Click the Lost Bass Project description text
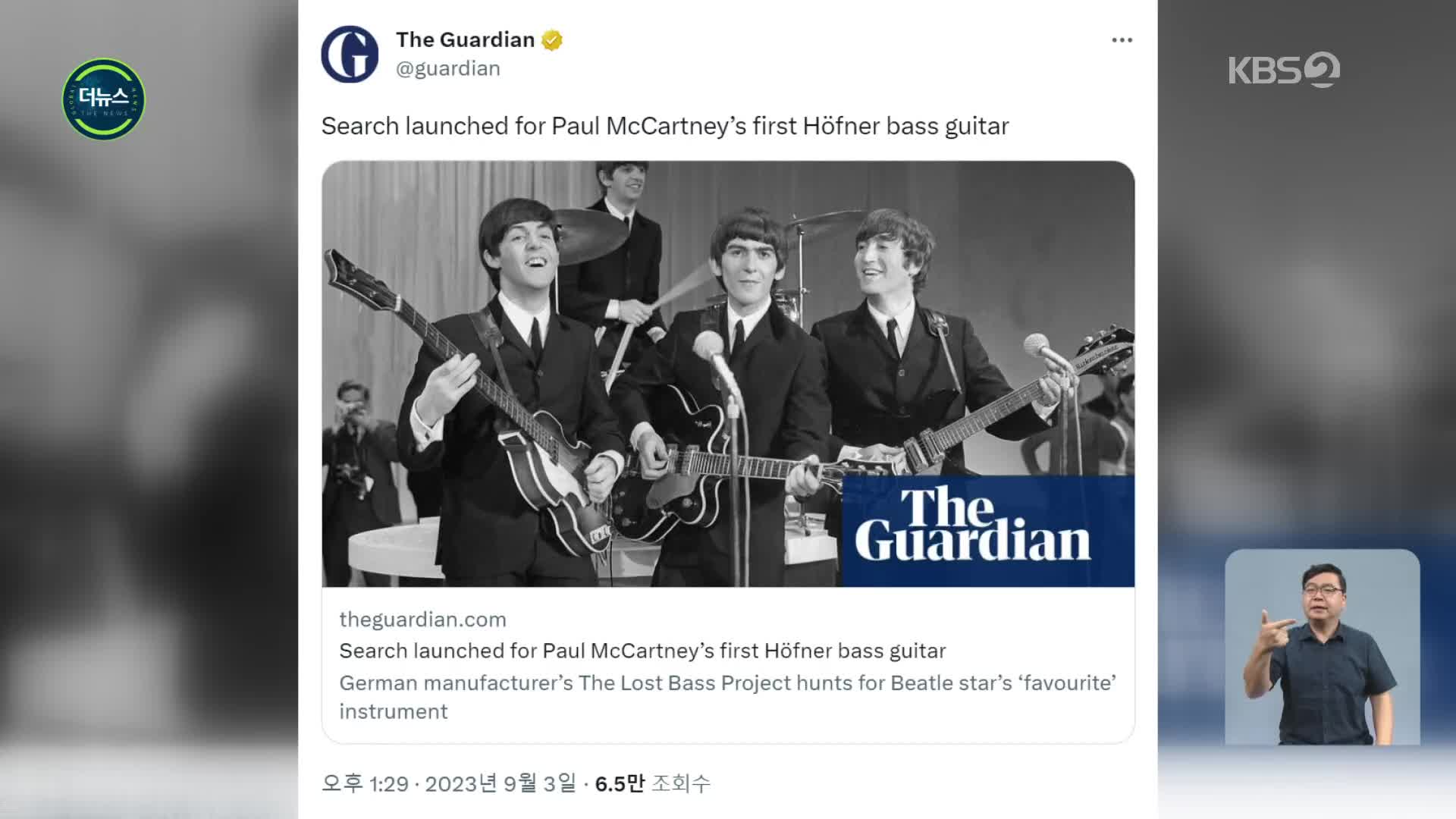The height and width of the screenshot is (819, 1456). [727, 697]
